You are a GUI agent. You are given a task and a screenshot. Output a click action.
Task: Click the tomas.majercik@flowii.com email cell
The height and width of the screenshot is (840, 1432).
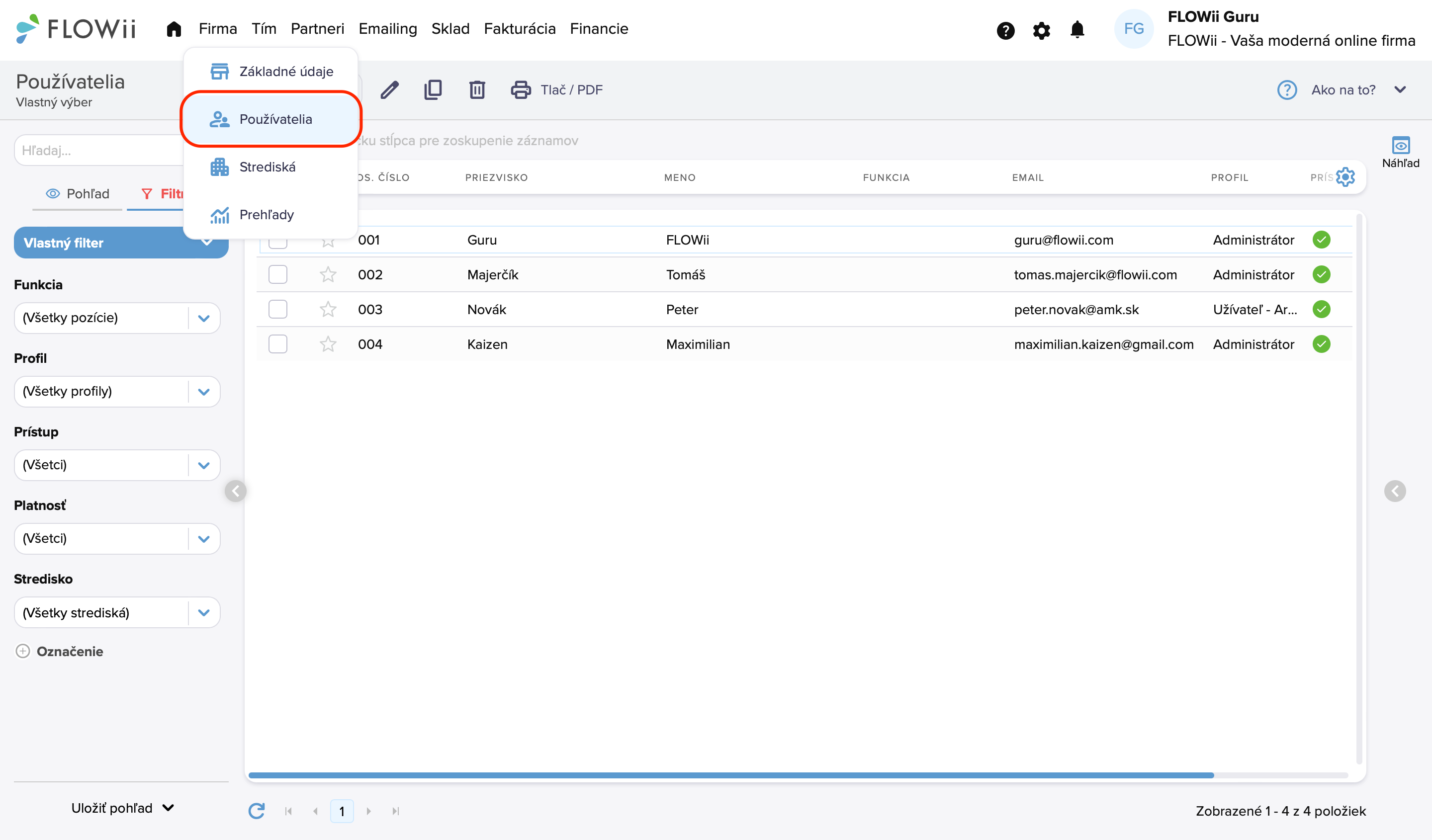pos(1095,275)
